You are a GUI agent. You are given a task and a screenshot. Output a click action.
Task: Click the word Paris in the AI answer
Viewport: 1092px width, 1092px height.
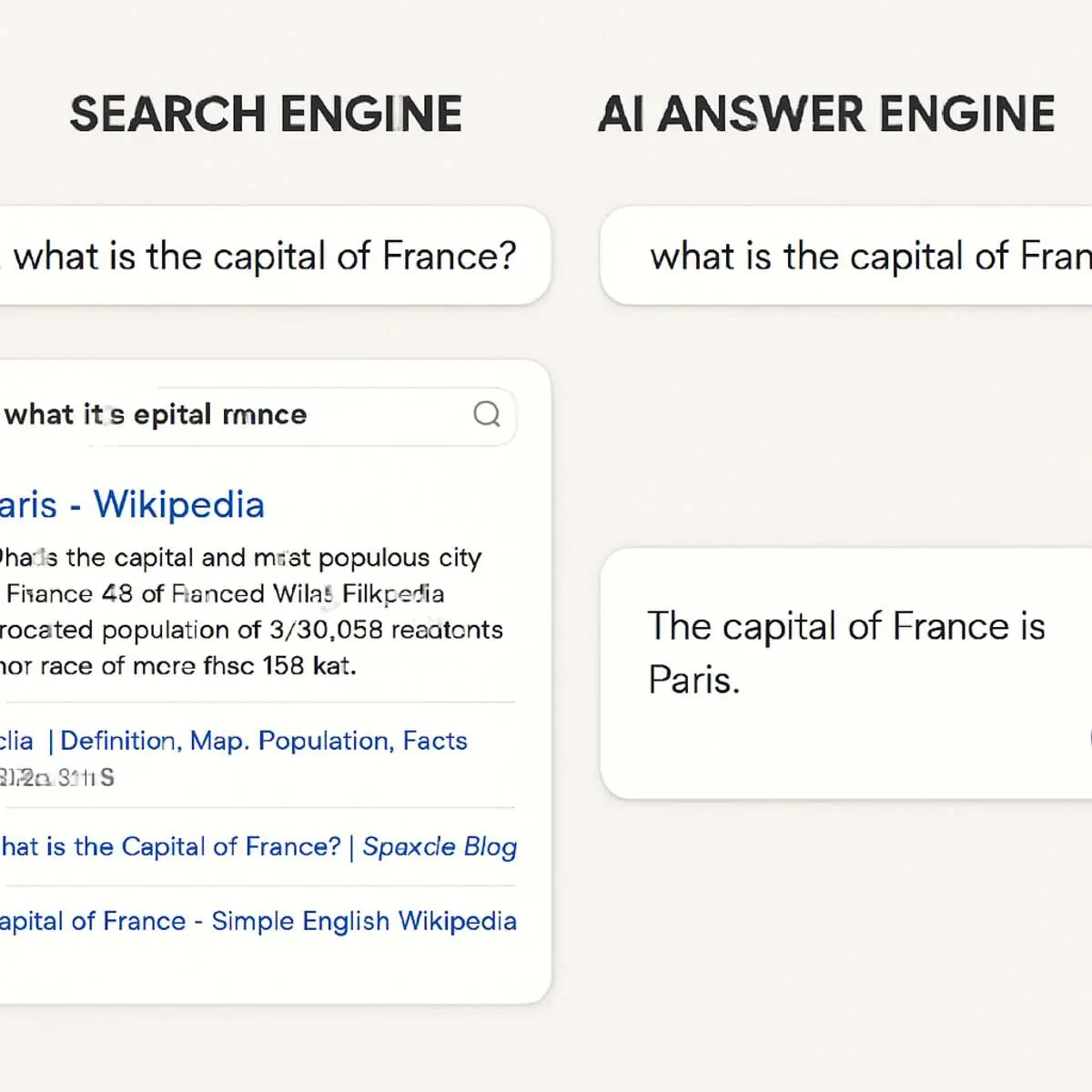click(x=693, y=680)
